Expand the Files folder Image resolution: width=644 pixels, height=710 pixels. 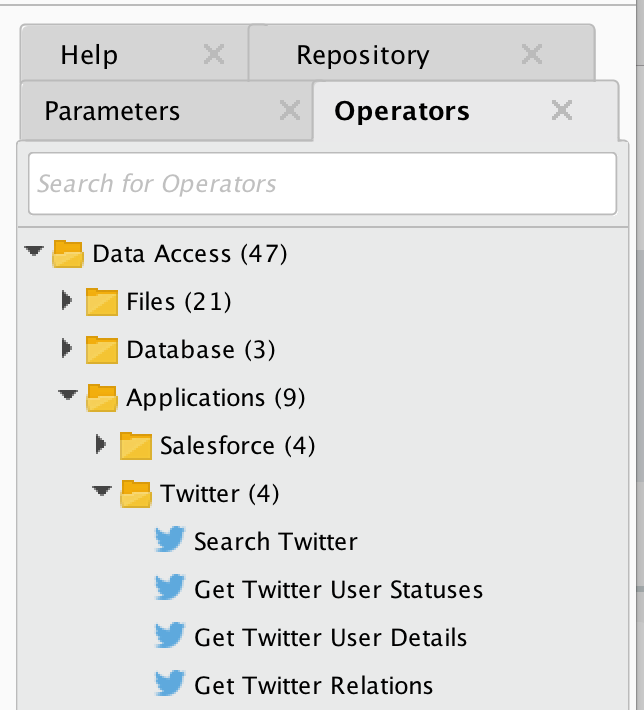pyautogui.click(x=67, y=300)
